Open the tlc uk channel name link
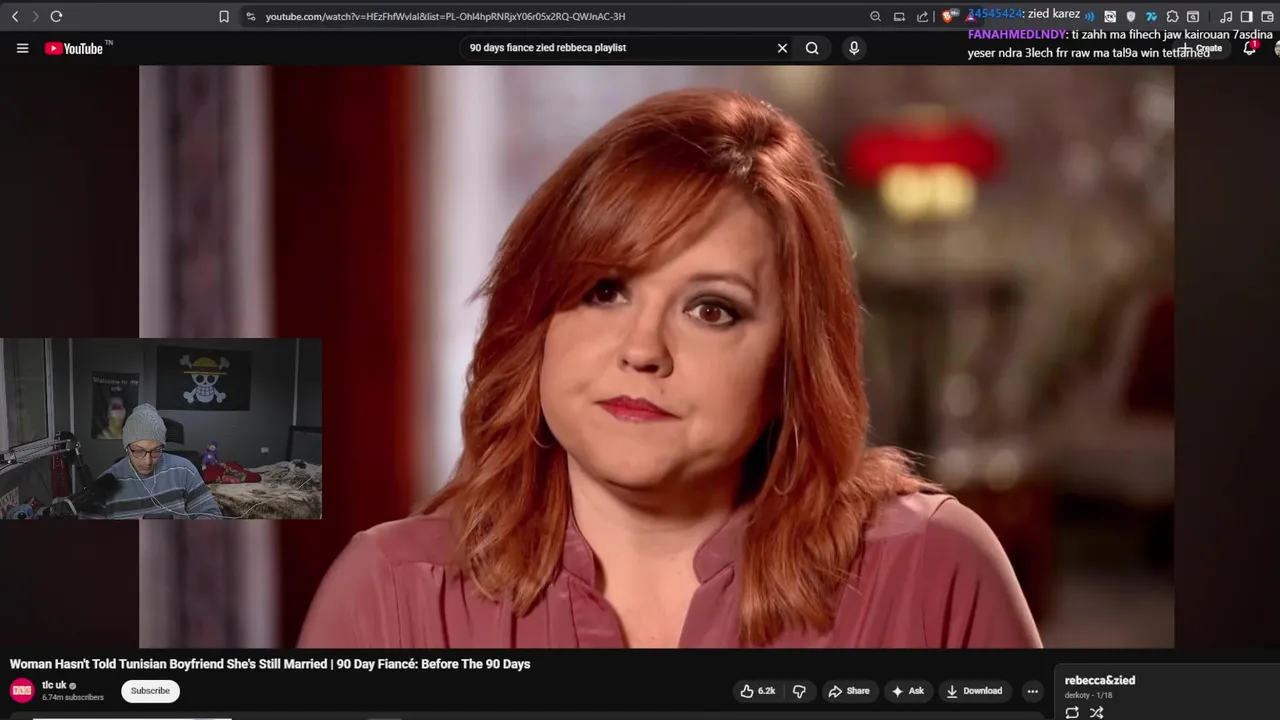The height and width of the screenshot is (720, 1280). point(54,685)
